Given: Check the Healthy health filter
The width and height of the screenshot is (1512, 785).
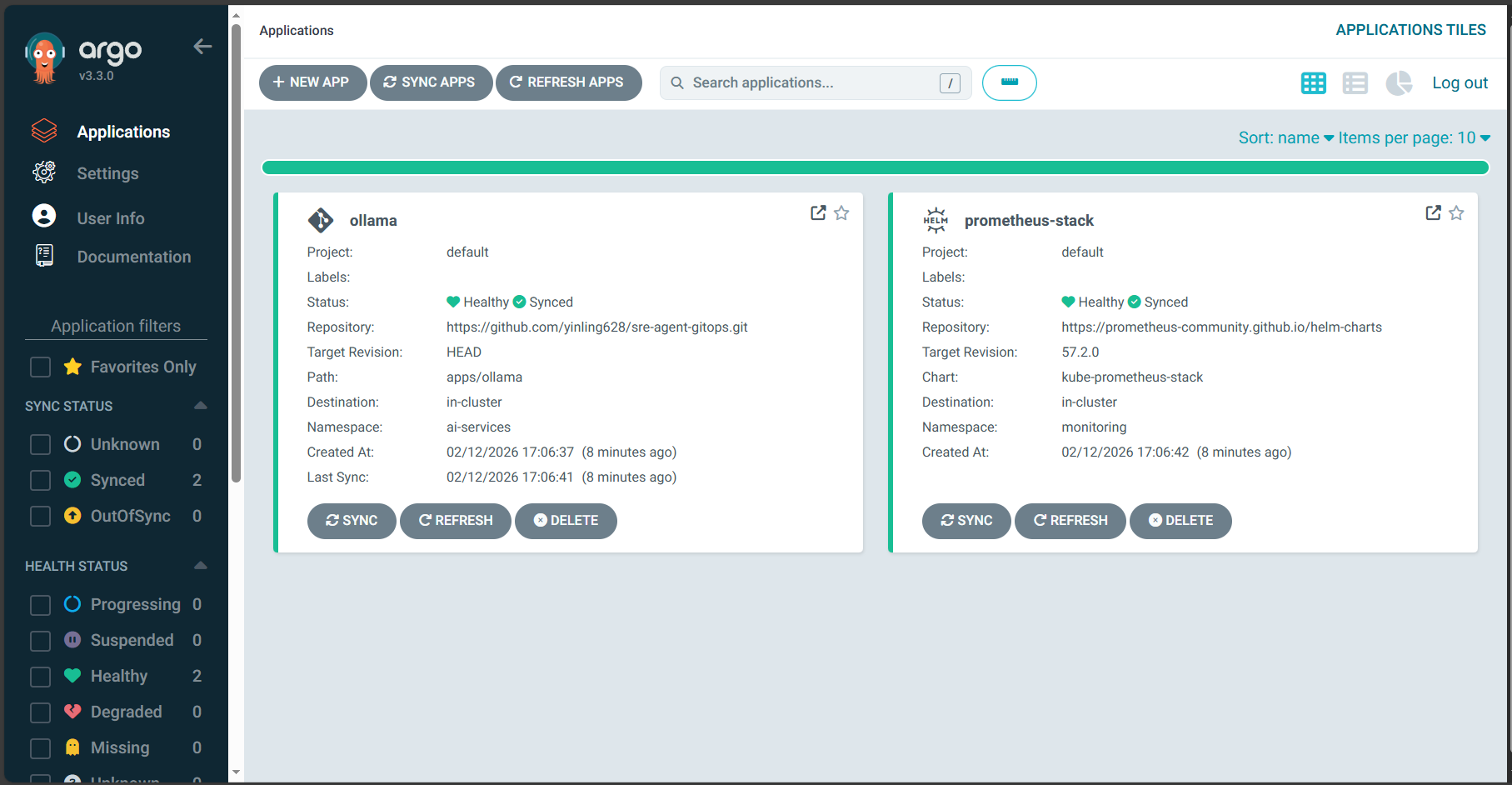Looking at the screenshot, I should [40, 676].
